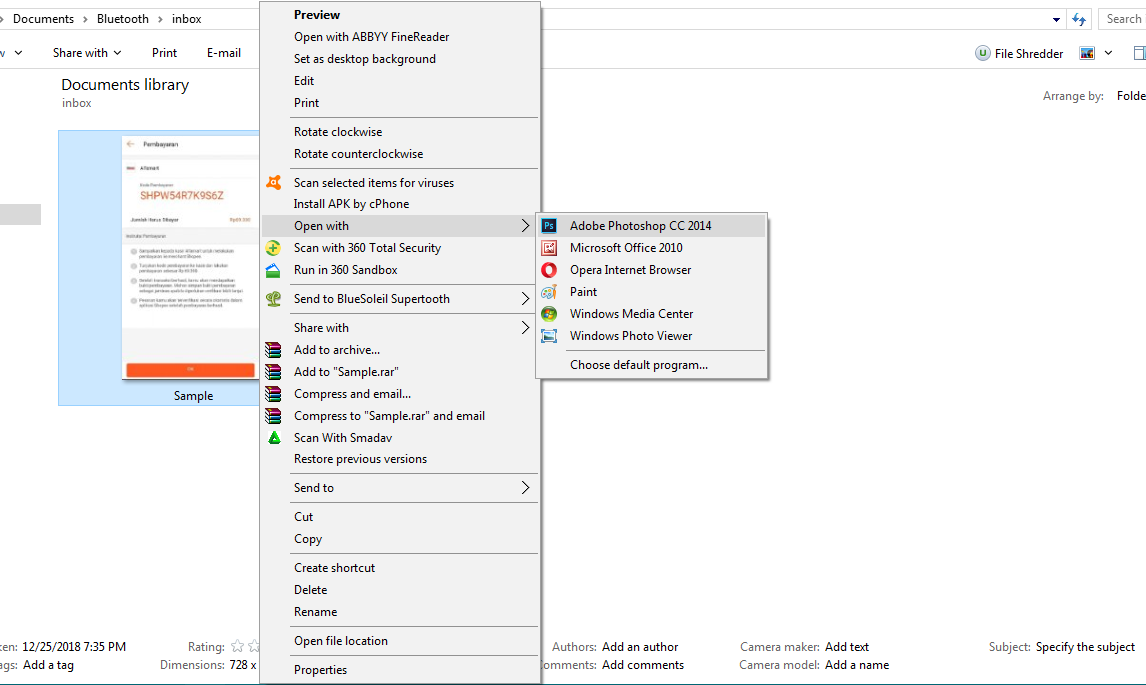Open the toolbar Share with dropdown

87,53
